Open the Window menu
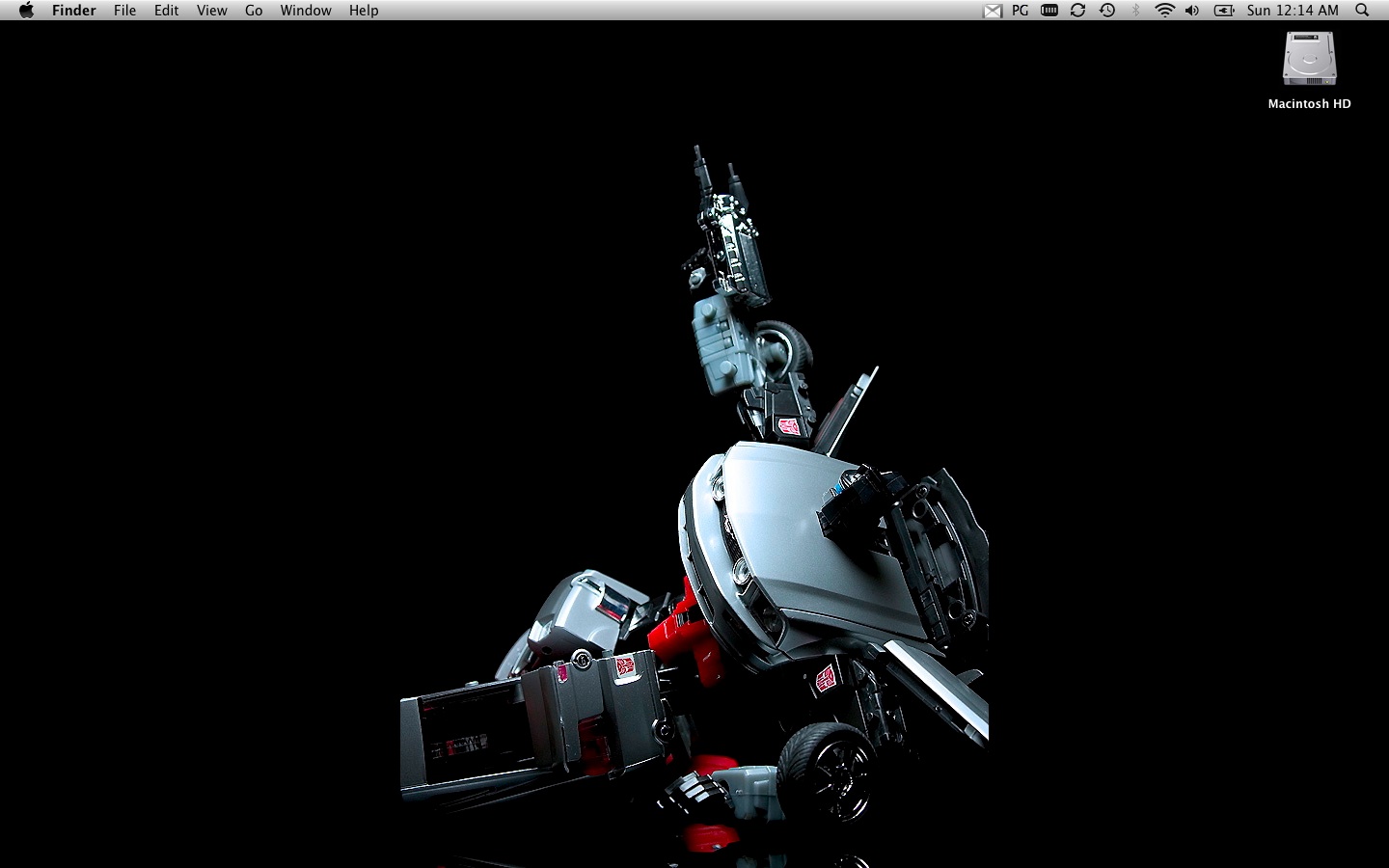 tap(306, 11)
